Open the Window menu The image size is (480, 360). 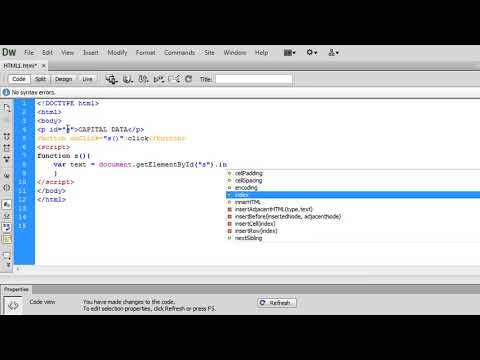(235, 53)
